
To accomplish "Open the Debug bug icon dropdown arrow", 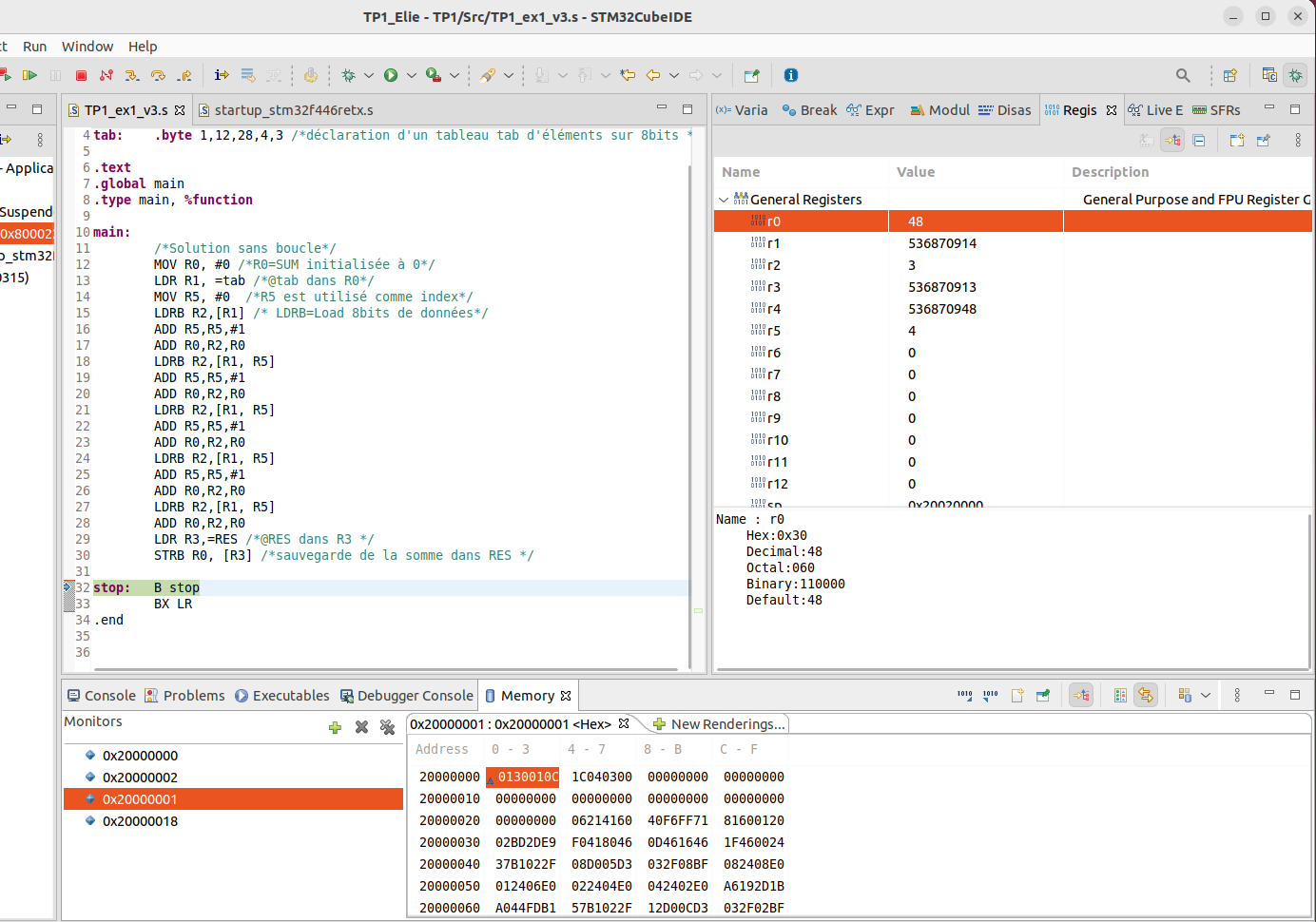I will [369, 75].
